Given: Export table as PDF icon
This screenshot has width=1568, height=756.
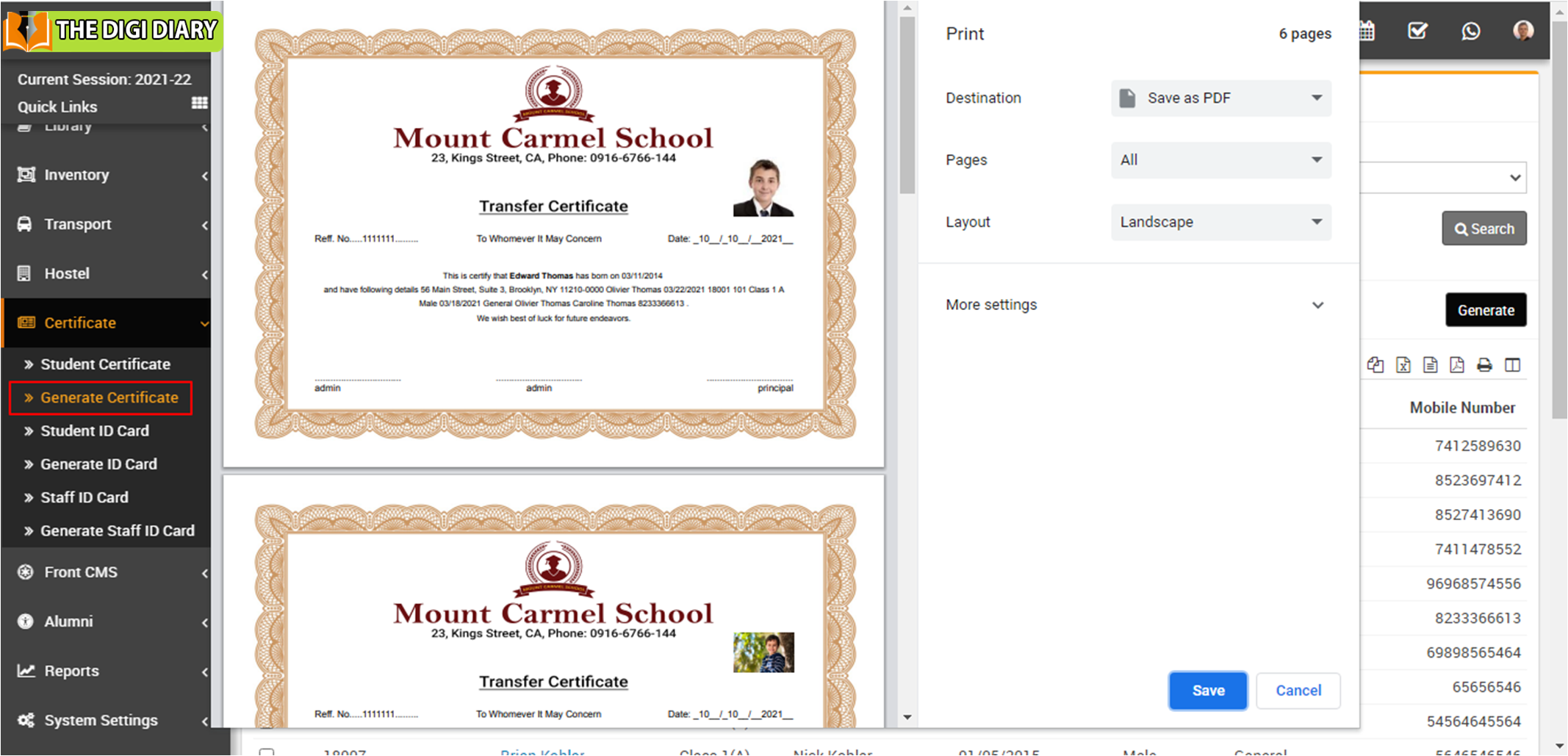Looking at the screenshot, I should coord(1457,365).
